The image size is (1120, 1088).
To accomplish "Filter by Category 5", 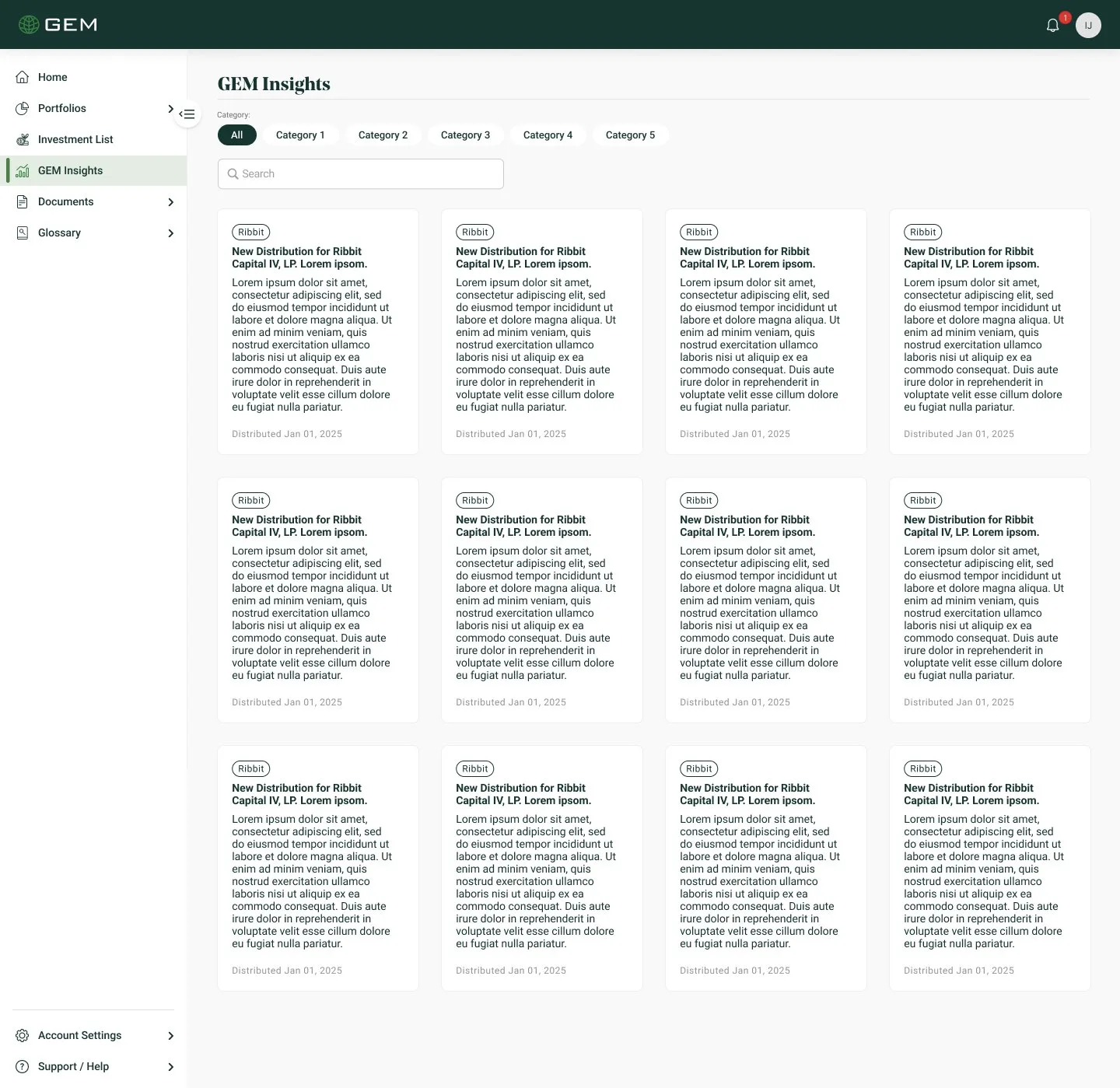I will point(630,135).
